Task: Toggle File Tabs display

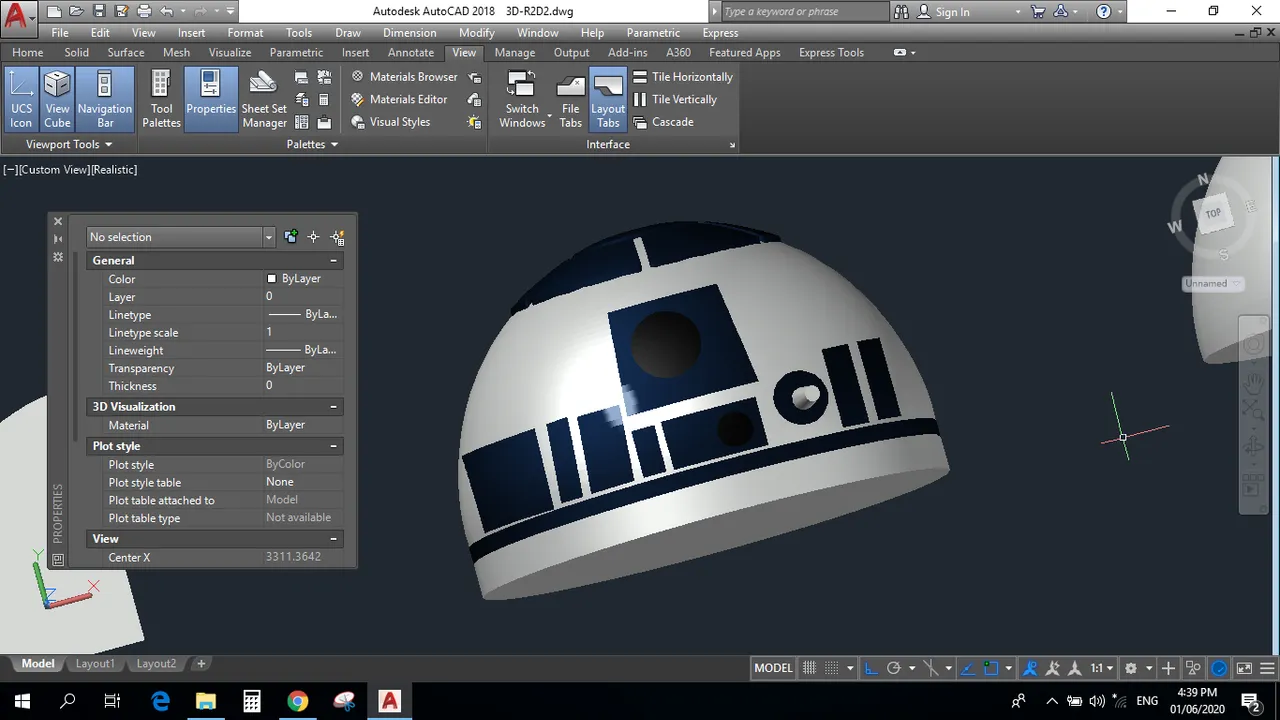Action: point(570,99)
